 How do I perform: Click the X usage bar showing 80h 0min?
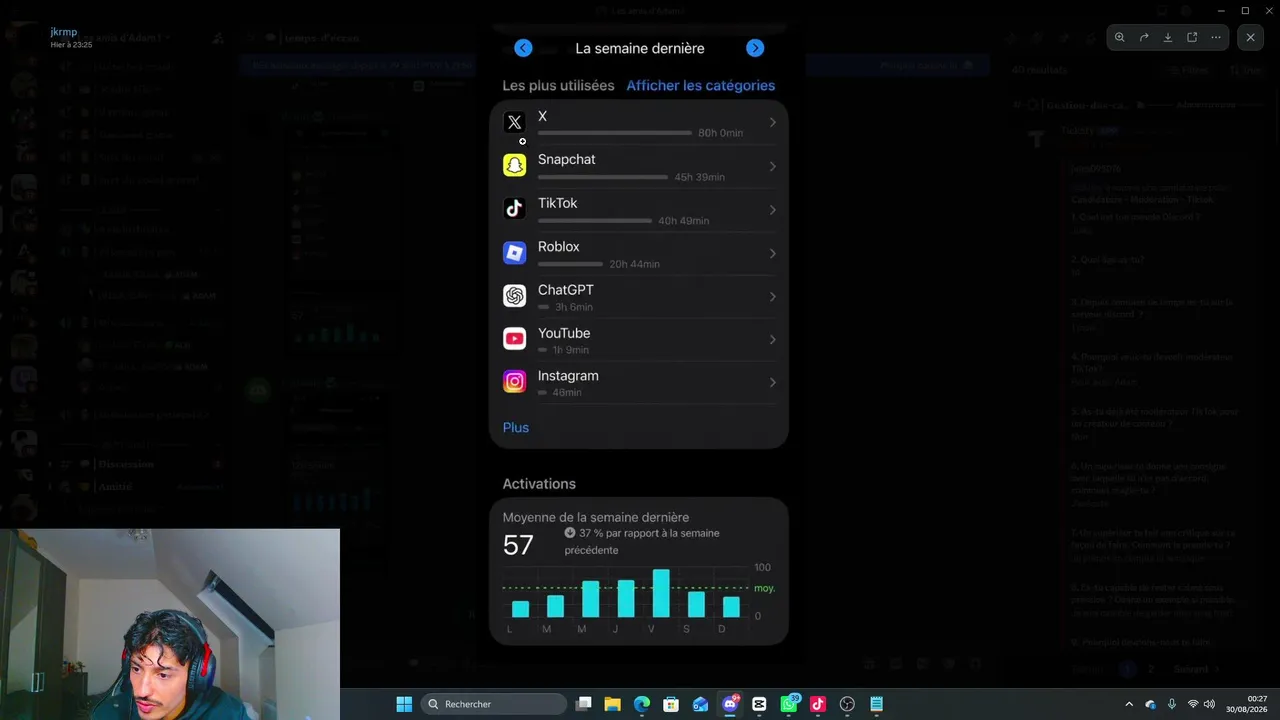pos(615,133)
